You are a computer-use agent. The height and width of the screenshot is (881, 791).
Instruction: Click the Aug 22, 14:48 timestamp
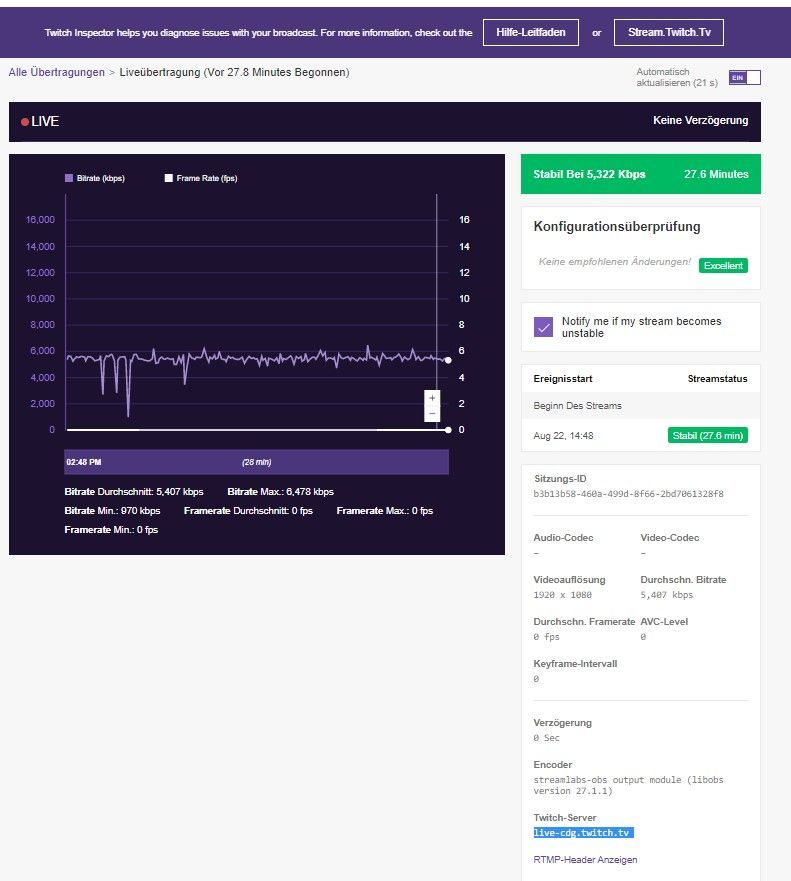coord(563,435)
